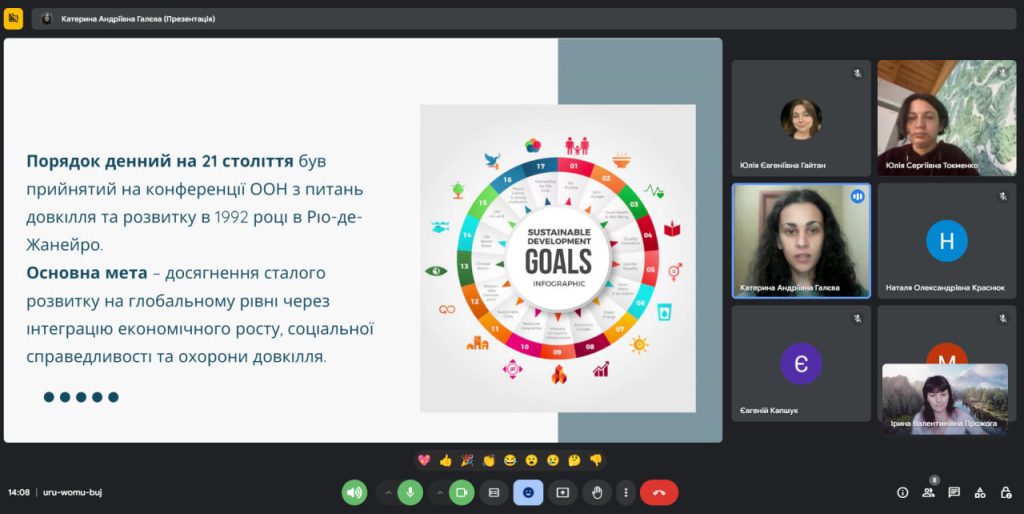Open the chat with everyone panel

point(954,492)
